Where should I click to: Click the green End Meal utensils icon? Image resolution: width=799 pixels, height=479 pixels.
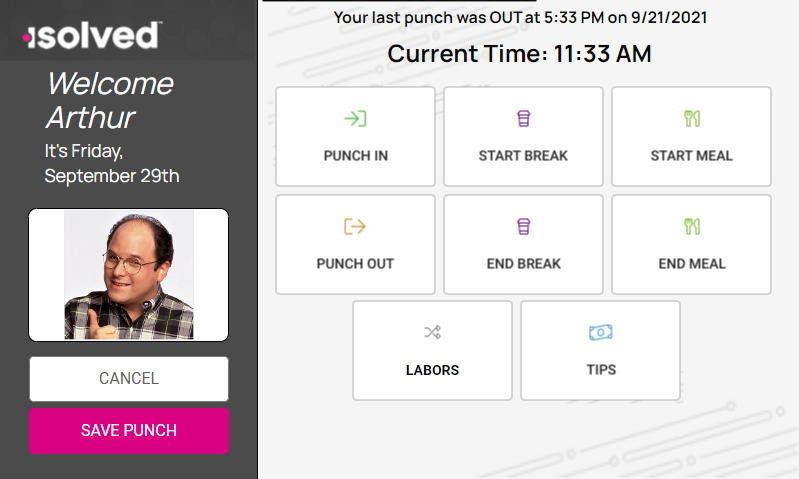pyautogui.click(x=691, y=227)
